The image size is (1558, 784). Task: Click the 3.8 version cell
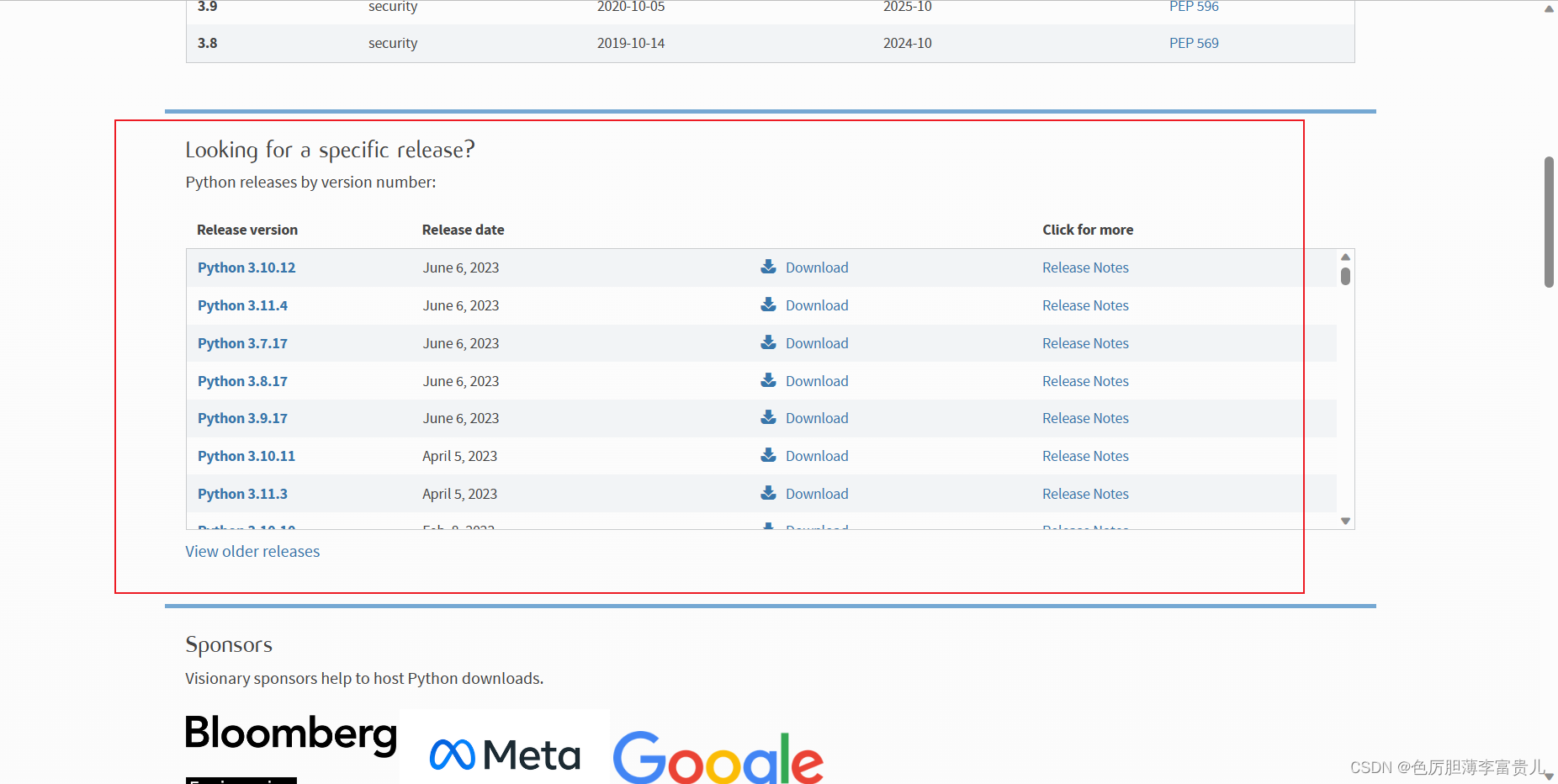tap(208, 43)
